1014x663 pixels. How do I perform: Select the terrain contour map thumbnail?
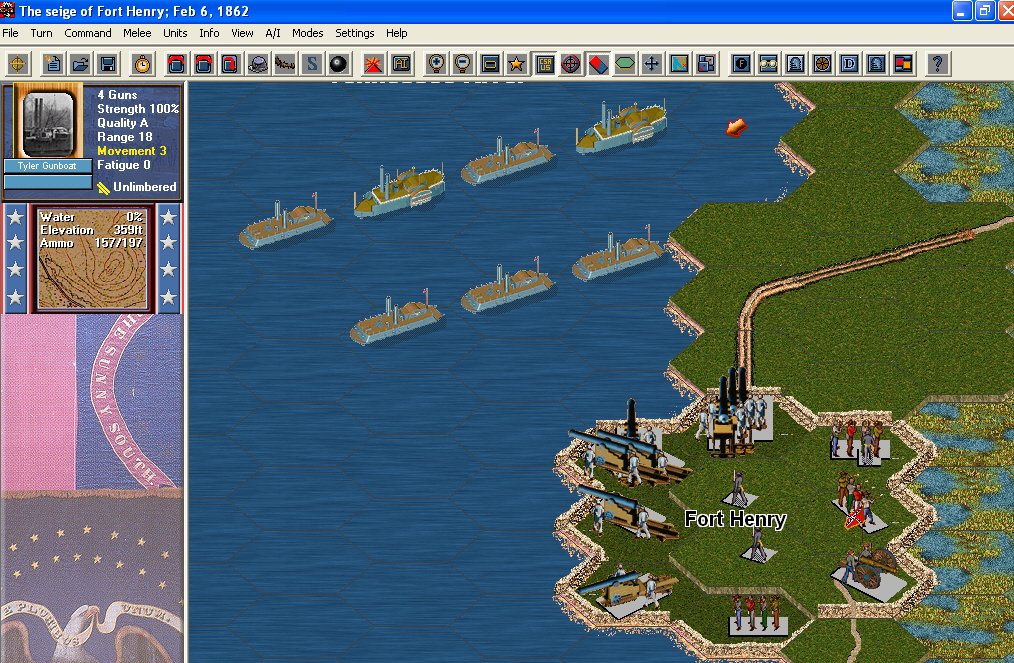coord(93,257)
